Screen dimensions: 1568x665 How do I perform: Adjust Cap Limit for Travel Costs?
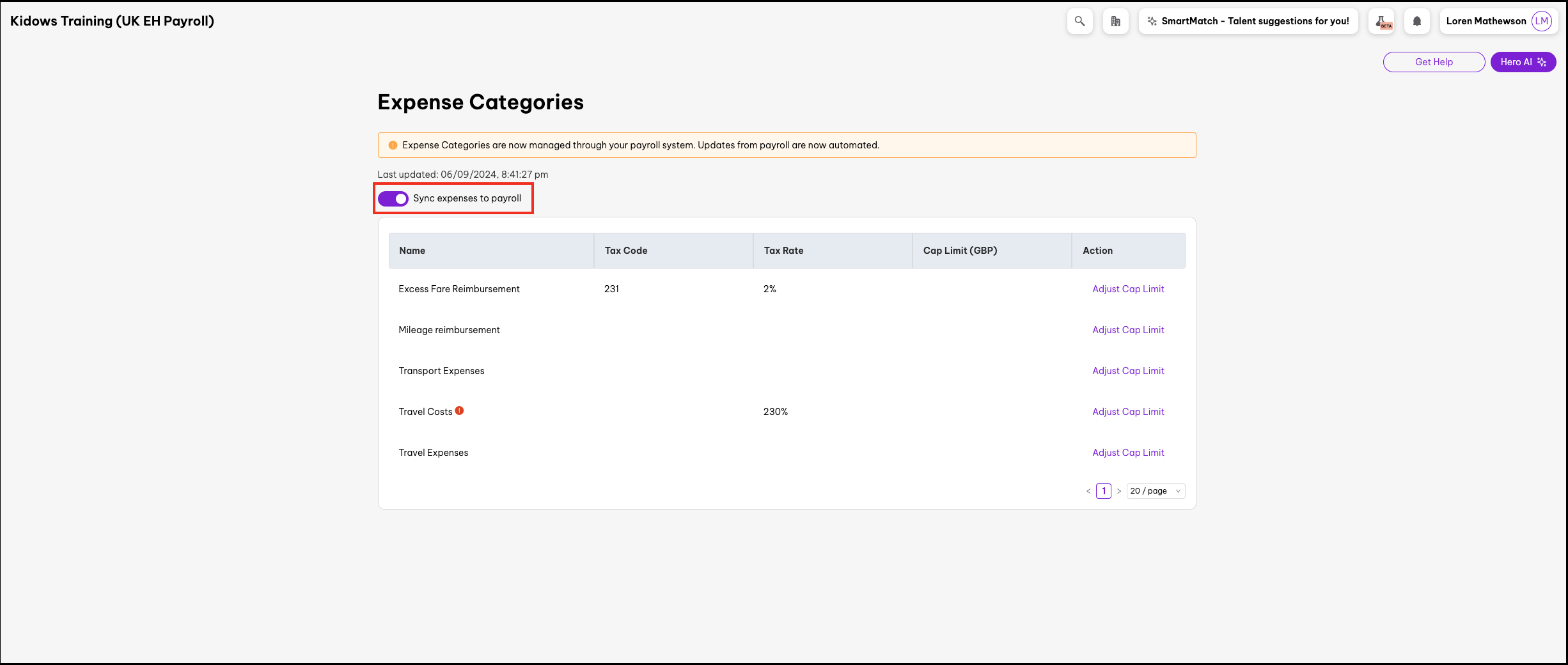[1127, 412]
